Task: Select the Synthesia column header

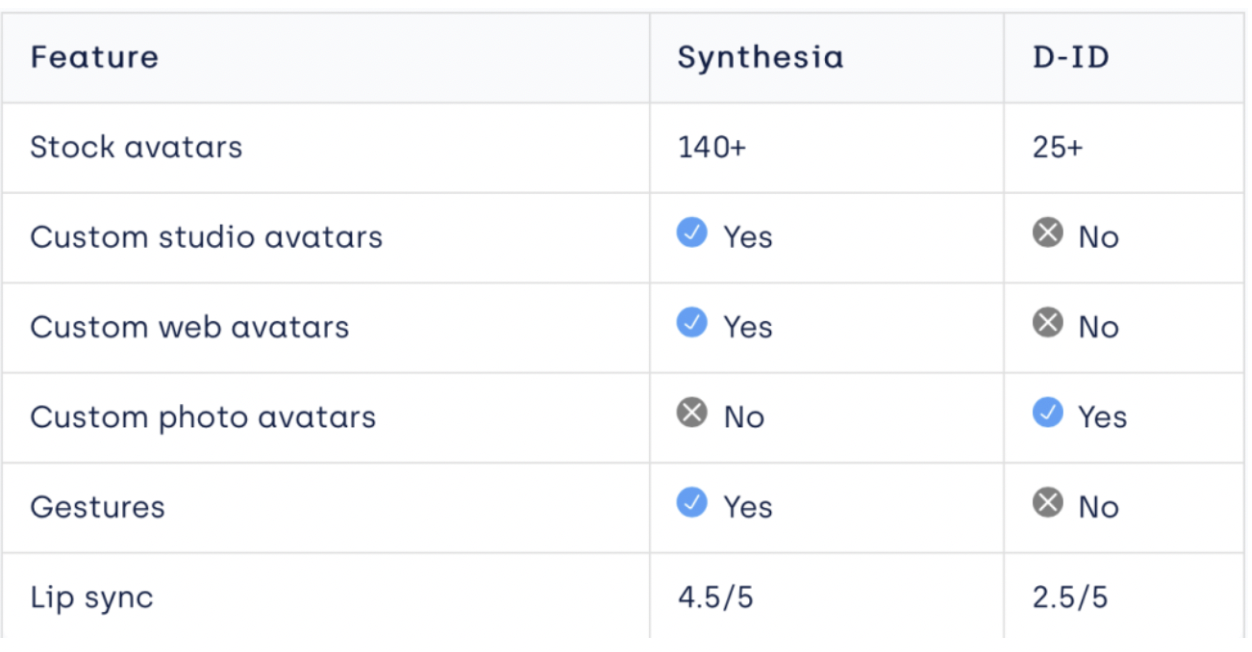Action: tap(760, 57)
